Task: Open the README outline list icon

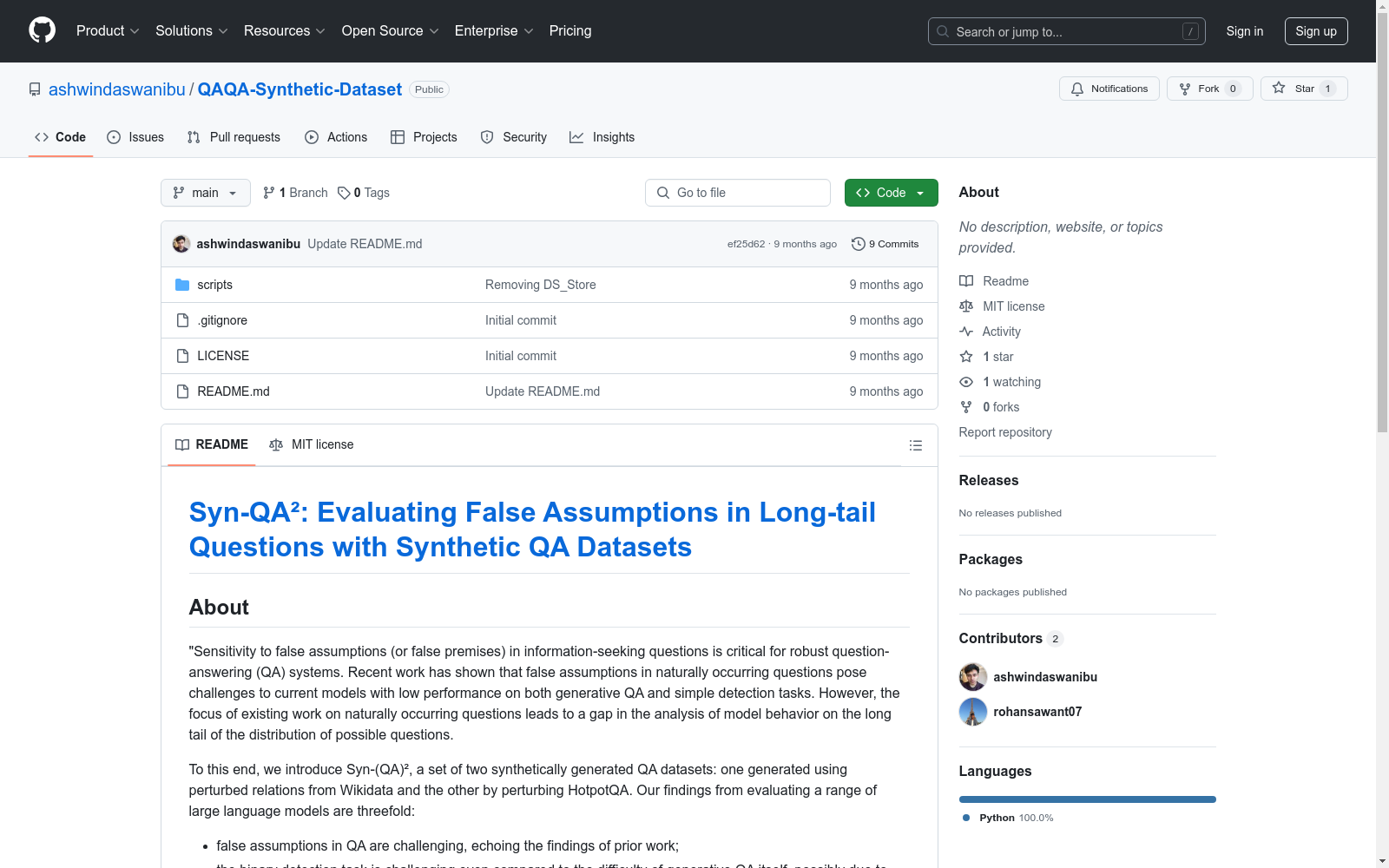Action: [x=915, y=445]
